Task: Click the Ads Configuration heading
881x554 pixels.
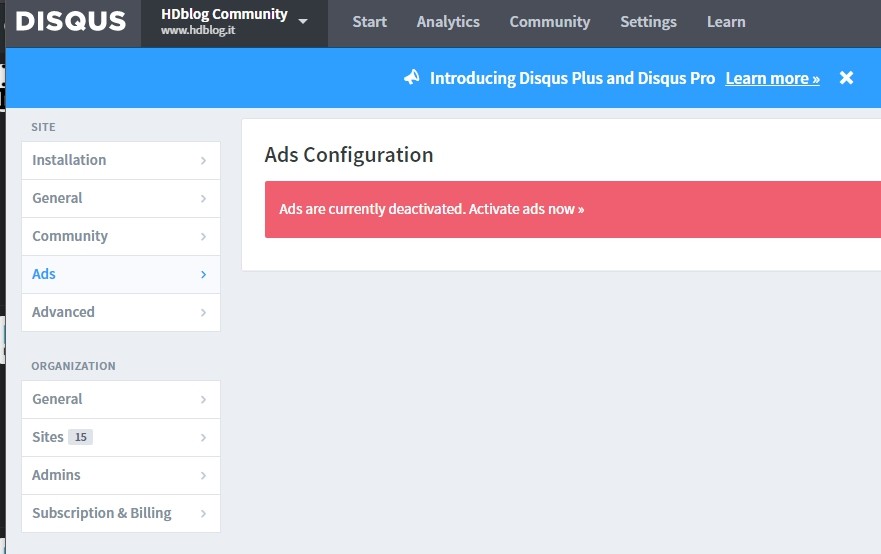Action: pyautogui.click(x=349, y=155)
